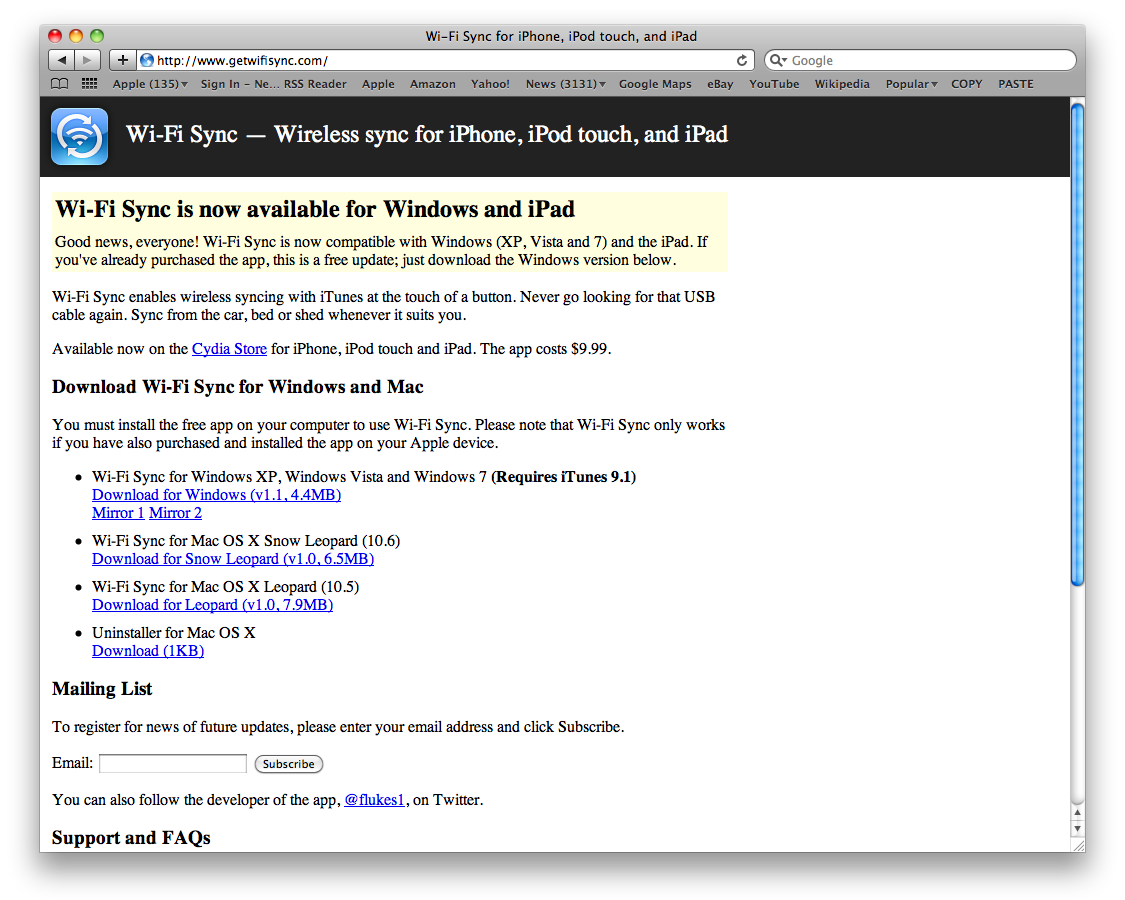Click uninstaller Download (1KB) link

(x=148, y=650)
